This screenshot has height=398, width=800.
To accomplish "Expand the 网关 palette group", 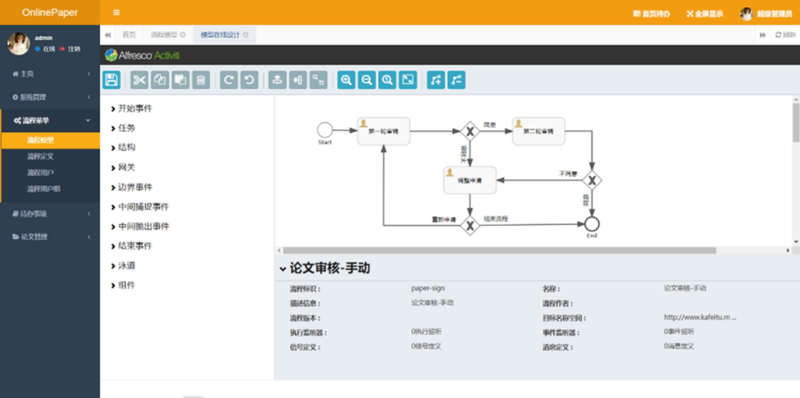I will click(x=123, y=167).
